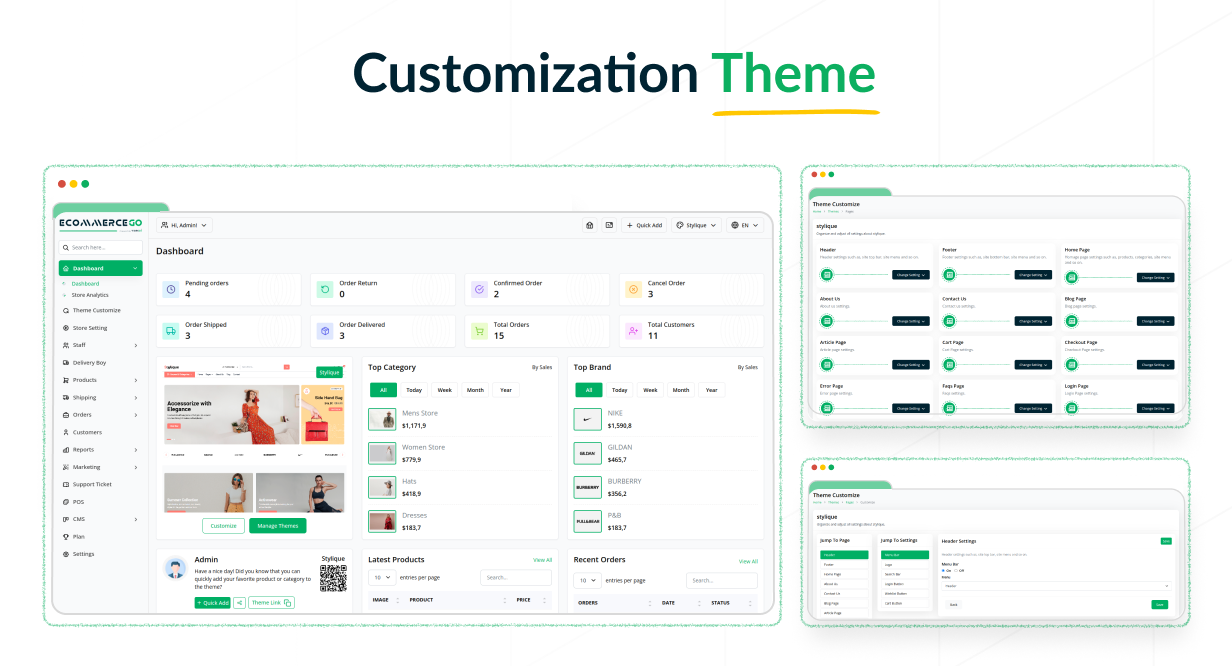Select the Week tab in Top Category

click(x=444, y=390)
